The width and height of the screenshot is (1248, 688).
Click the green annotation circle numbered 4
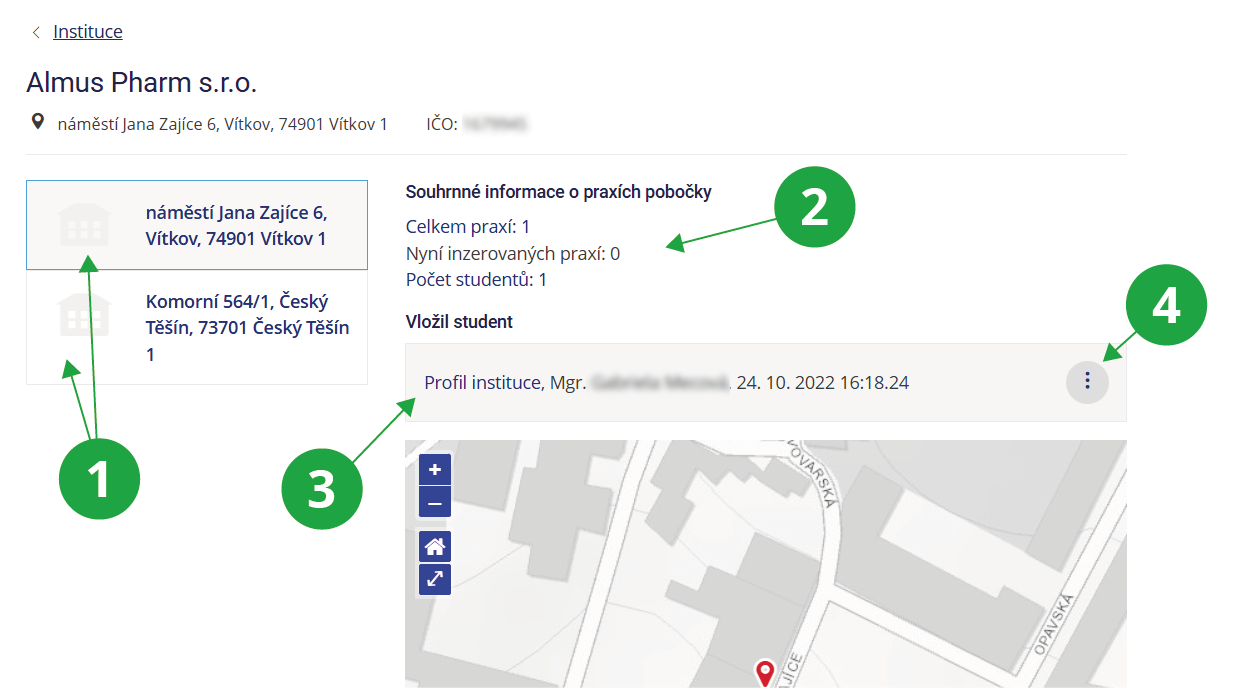click(x=1166, y=308)
